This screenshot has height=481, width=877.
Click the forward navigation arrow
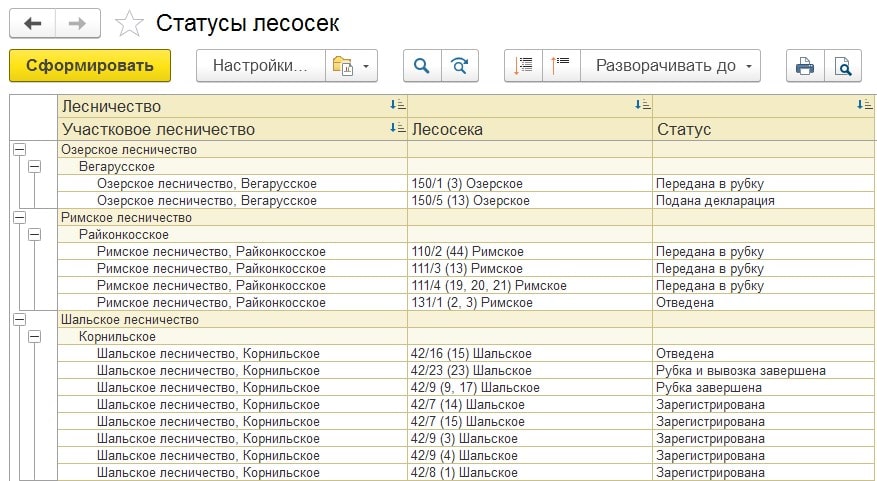[x=78, y=23]
